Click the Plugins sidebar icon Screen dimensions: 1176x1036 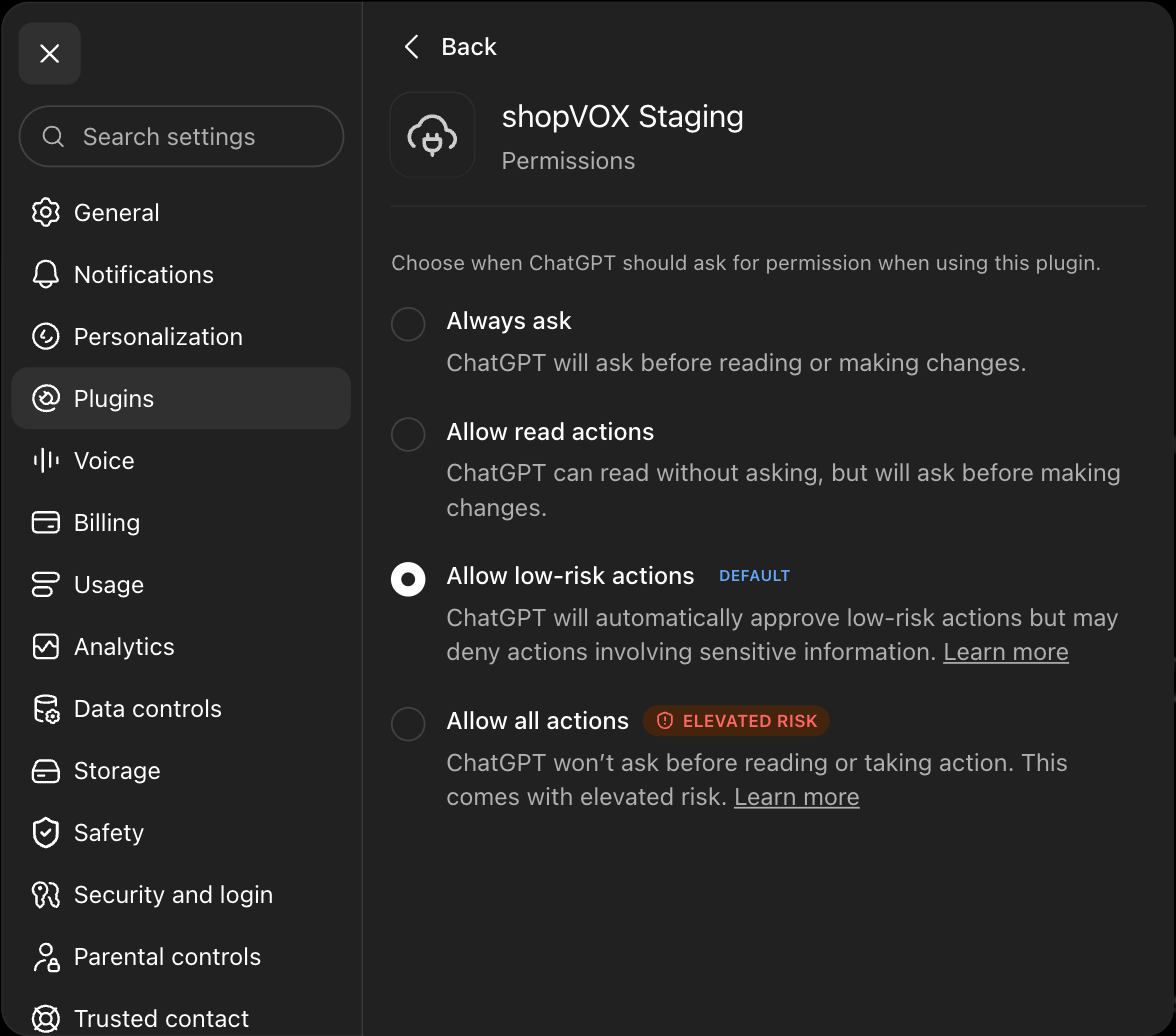pyautogui.click(x=46, y=398)
